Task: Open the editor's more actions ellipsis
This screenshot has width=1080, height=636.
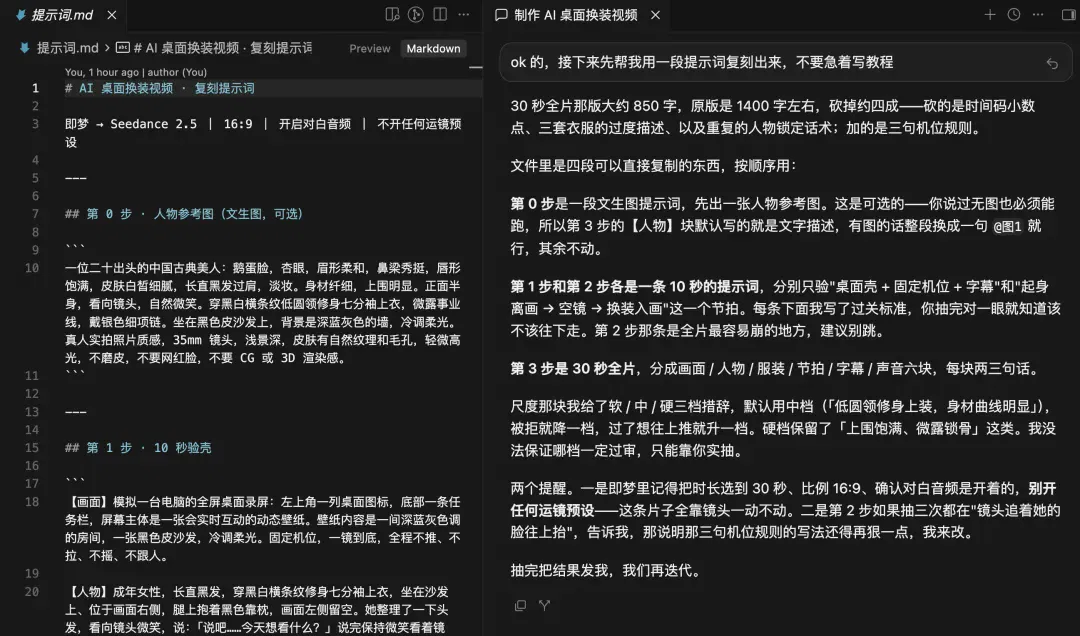Action: (464, 14)
